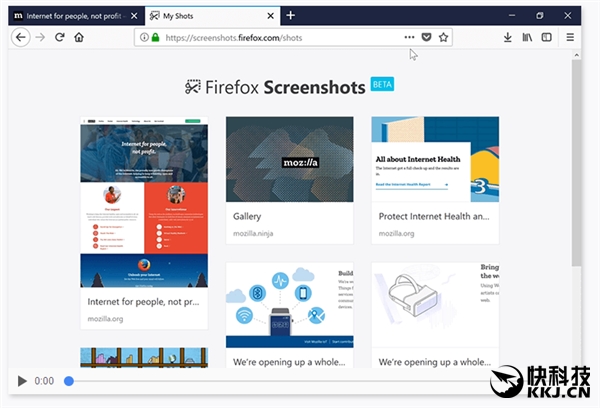Viewport: 600px width, 408px height.
Task: Play the video
Action: click(22, 381)
